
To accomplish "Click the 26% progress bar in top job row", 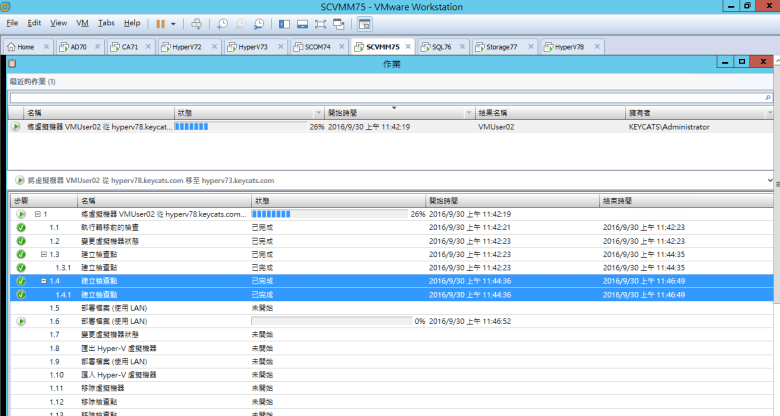I will [x=244, y=127].
